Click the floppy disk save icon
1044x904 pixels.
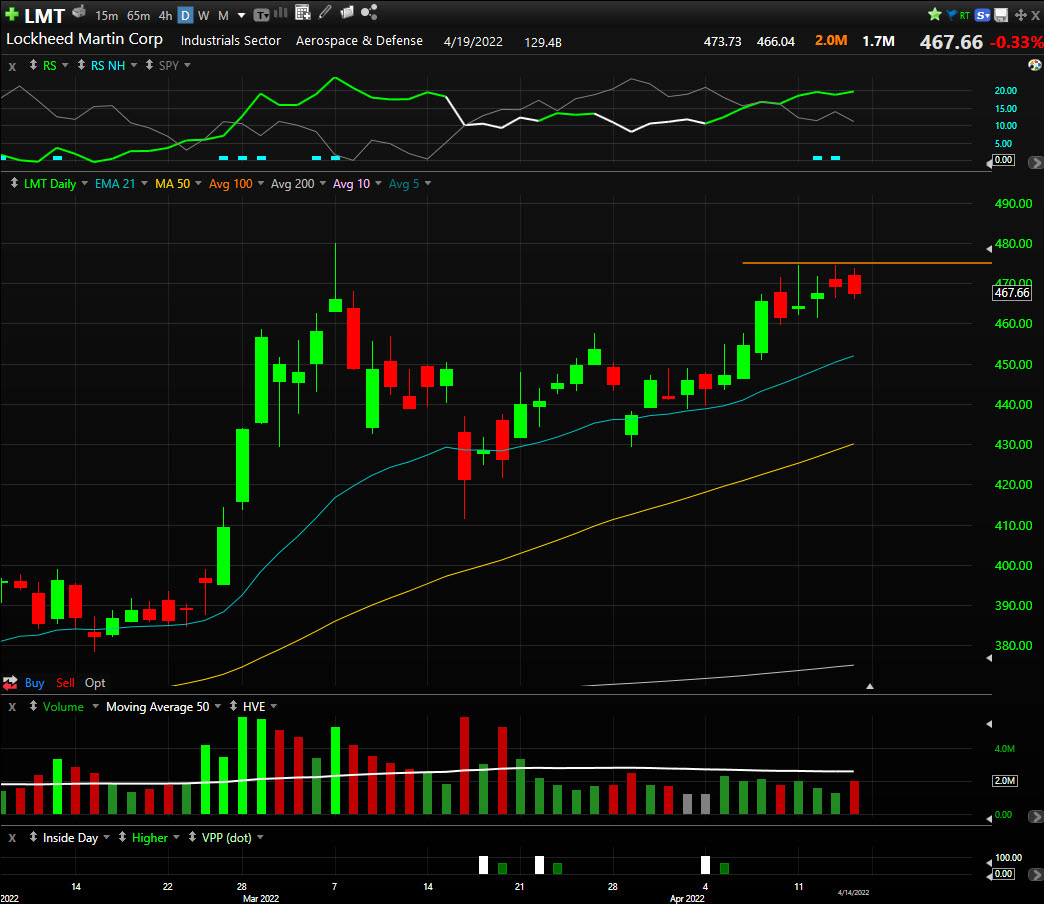tap(1001, 15)
